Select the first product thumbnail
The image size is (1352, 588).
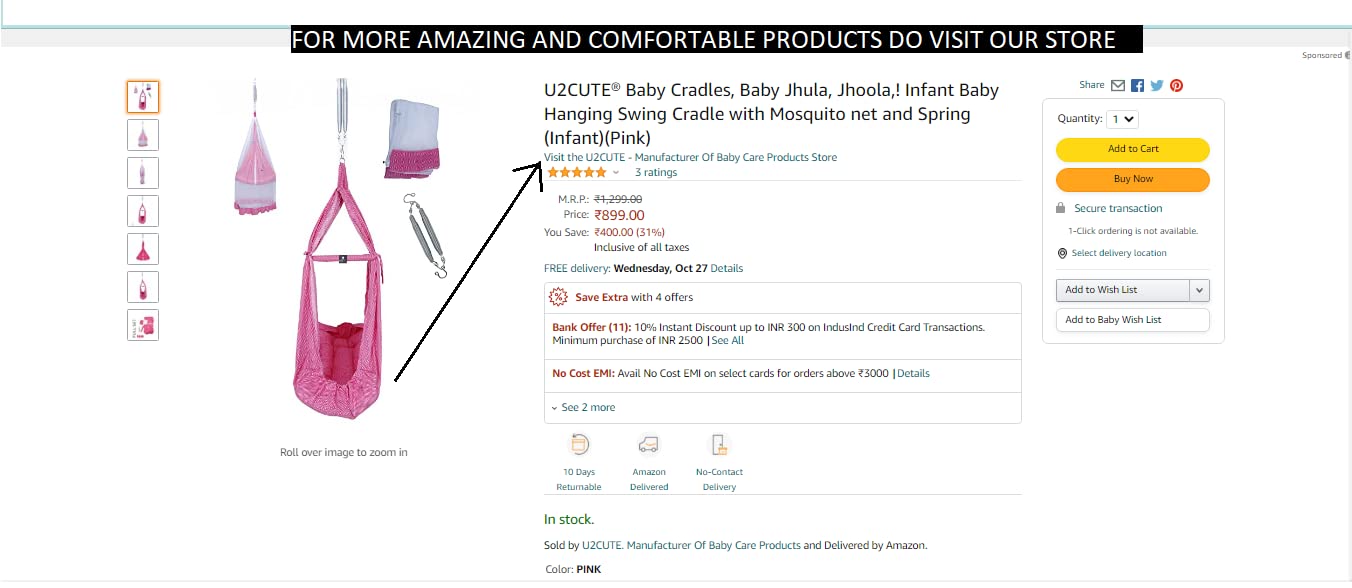point(143,97)
